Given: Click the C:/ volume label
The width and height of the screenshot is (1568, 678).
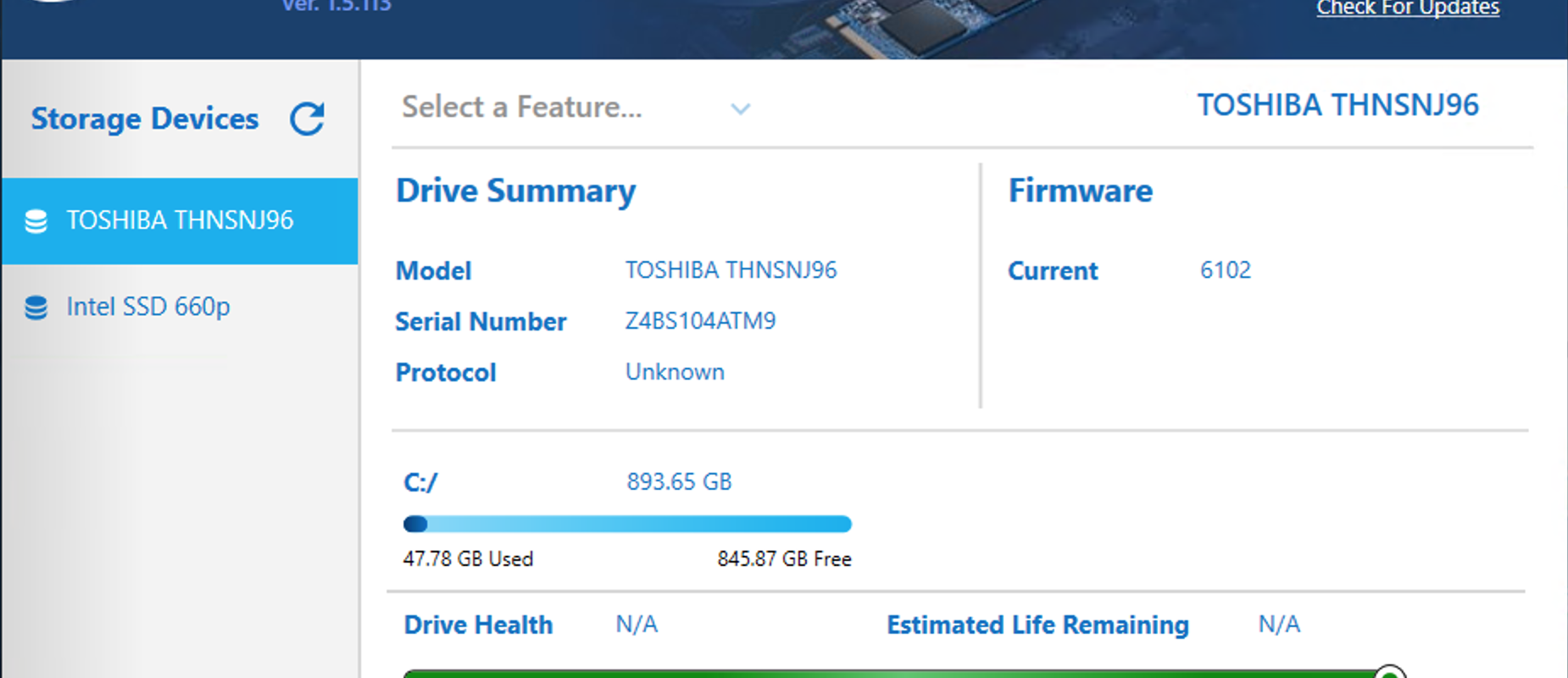Looking at the screenshot, I should pos(420,483).
